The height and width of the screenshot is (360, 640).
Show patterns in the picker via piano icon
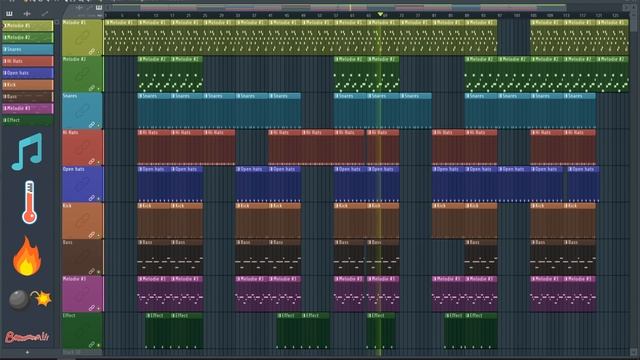click(x=9, y=13)
